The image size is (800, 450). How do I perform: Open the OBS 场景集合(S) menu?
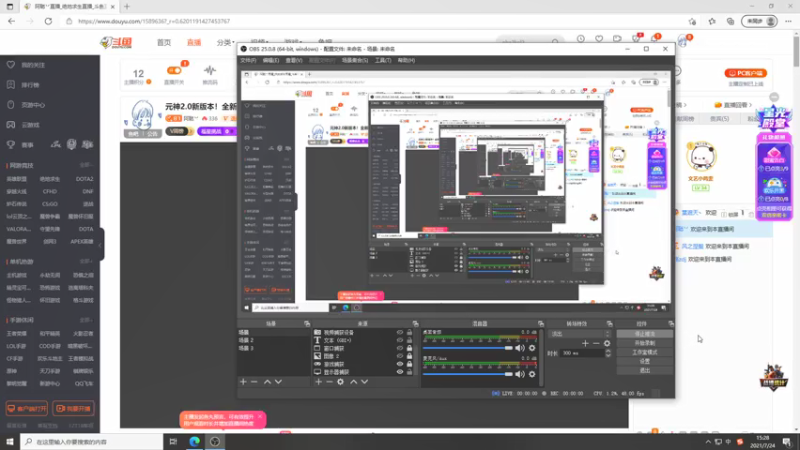pyautogui.click(x=355, y=60)
